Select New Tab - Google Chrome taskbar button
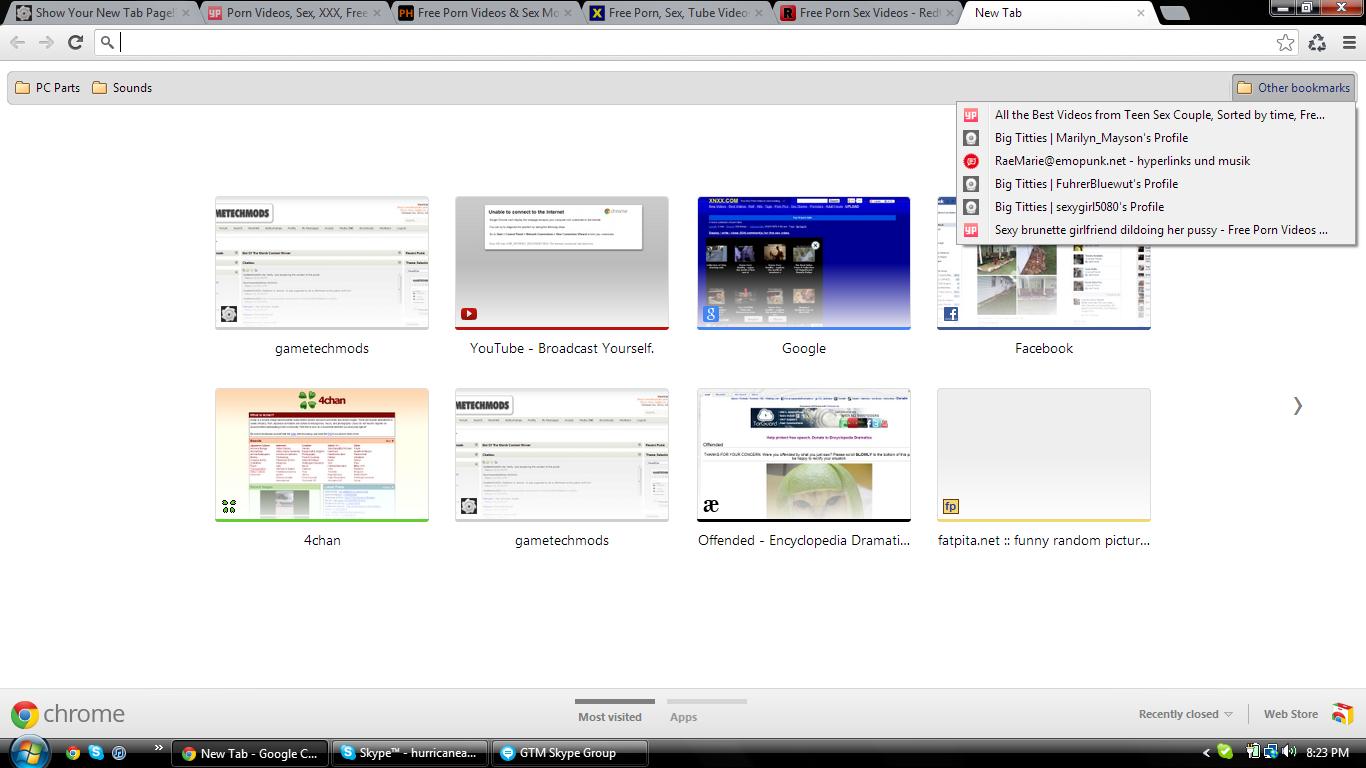Viewport: 1366px width, 768px height. [249, 753]
